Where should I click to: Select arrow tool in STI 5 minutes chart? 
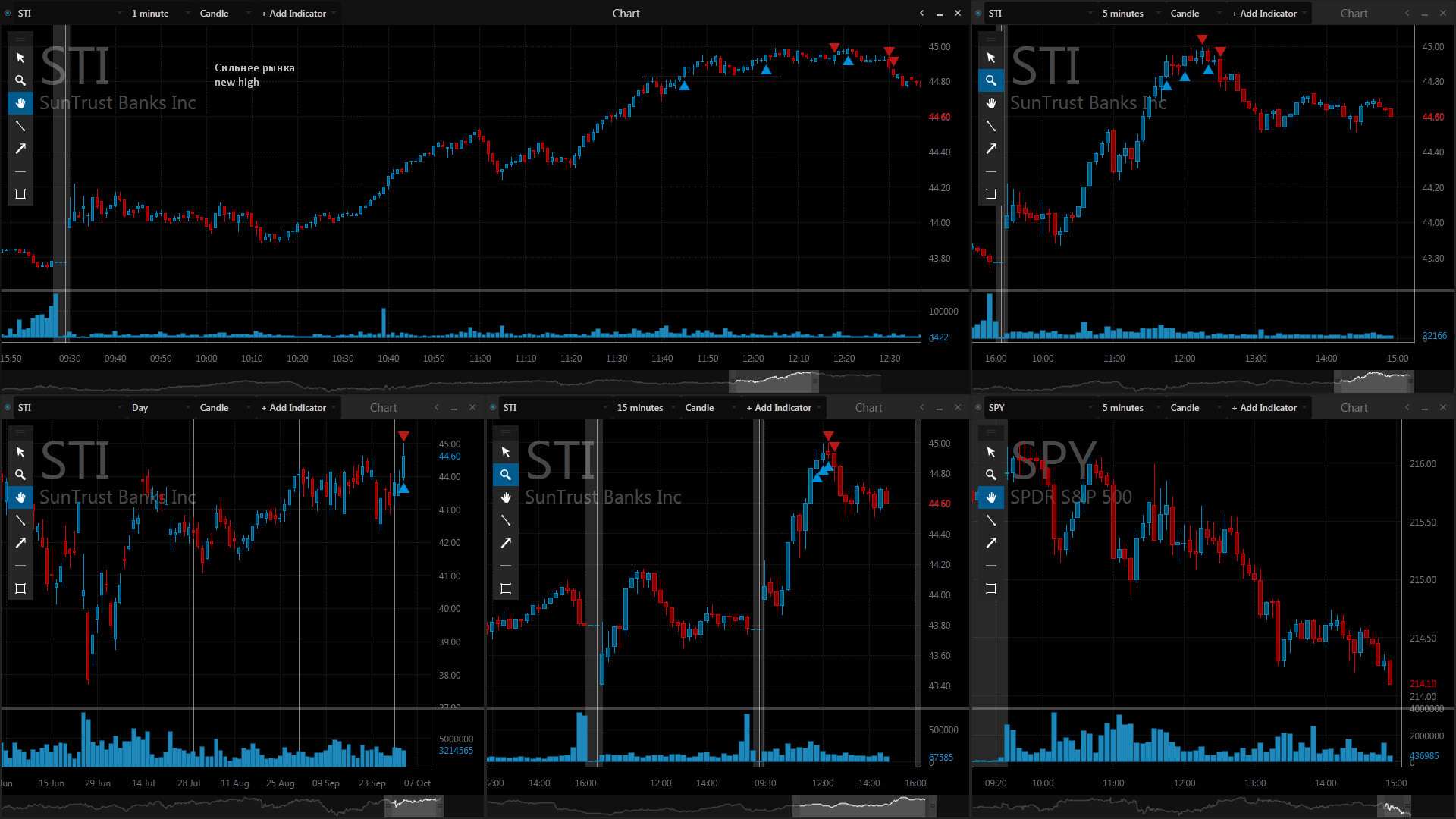pos(991,149)
